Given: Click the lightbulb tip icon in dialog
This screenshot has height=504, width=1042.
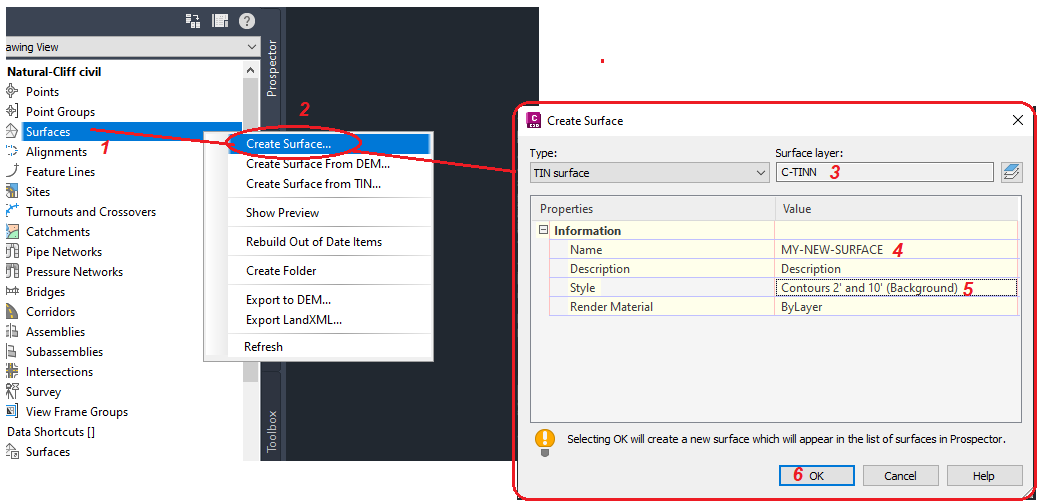Looking at the screenshot, I should tap(545, 442).
